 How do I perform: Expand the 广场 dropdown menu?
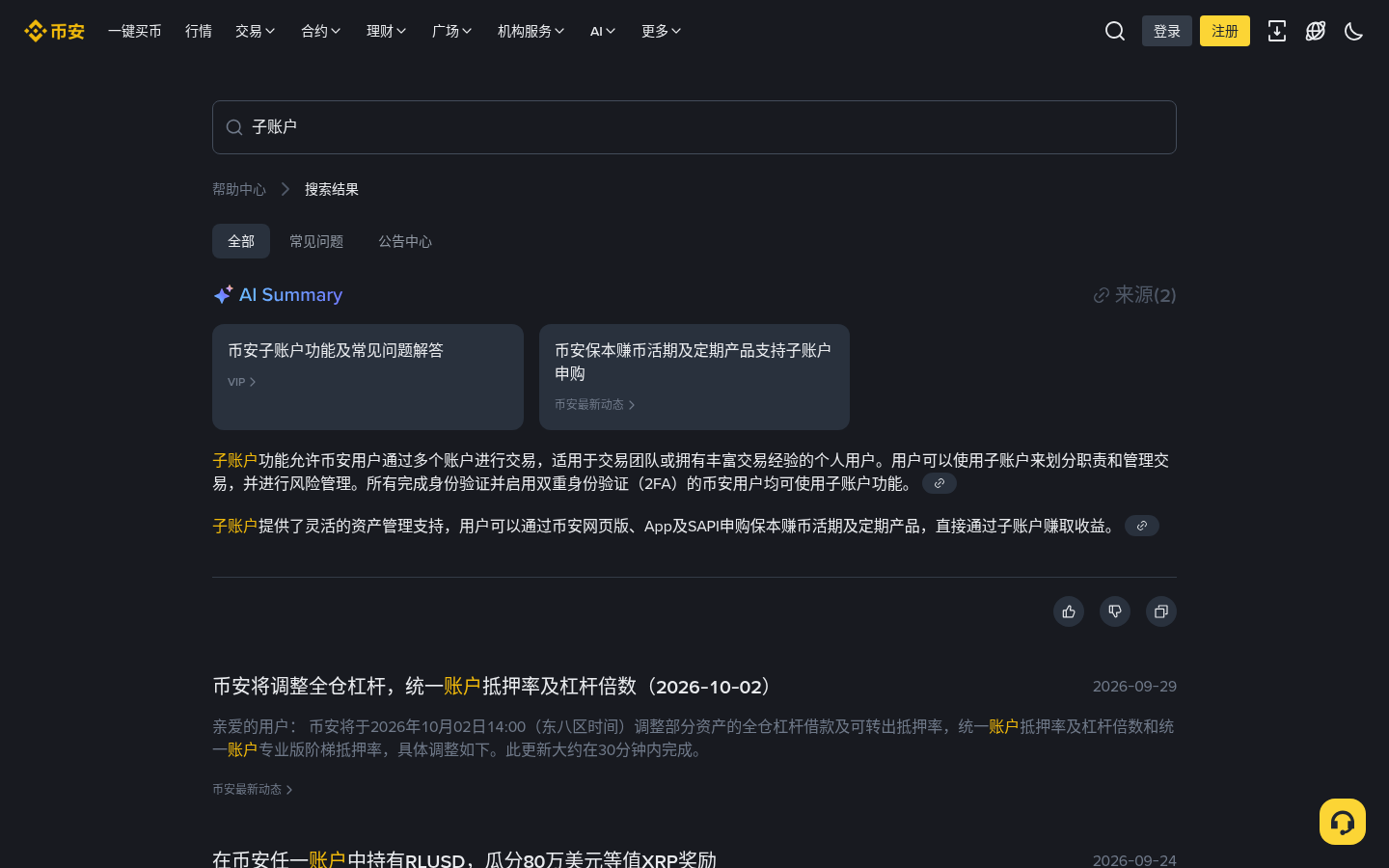pyautogui.click(x=452, y=31)
